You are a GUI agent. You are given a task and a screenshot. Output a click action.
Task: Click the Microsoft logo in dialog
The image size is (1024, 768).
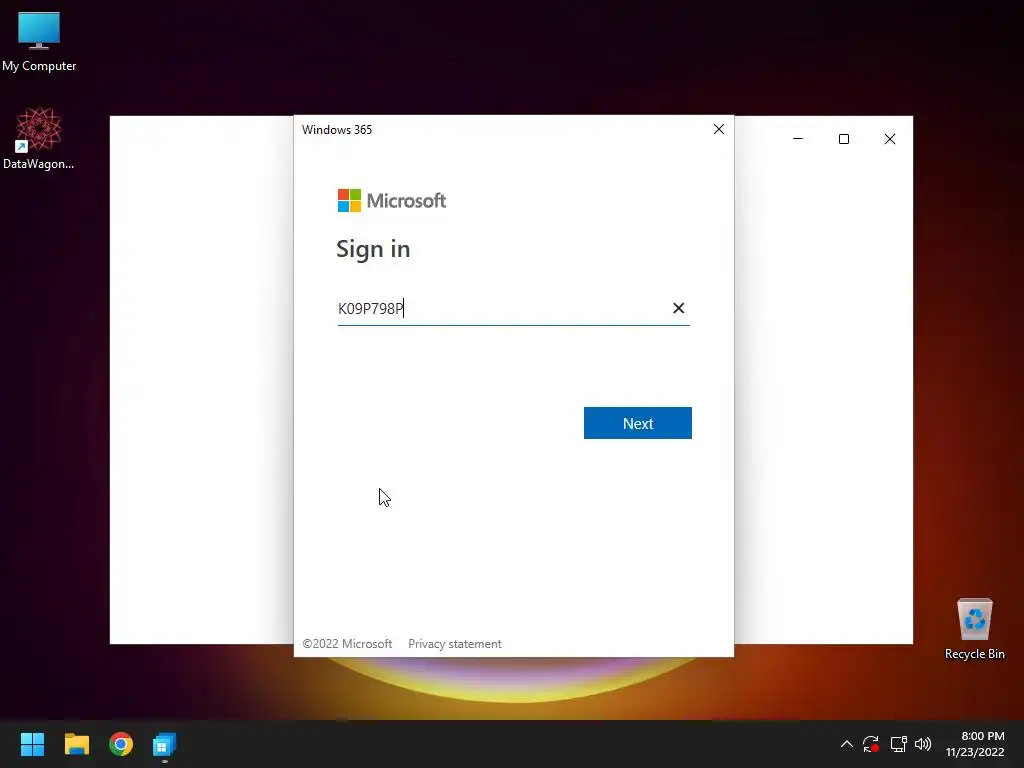click(392, 200)
